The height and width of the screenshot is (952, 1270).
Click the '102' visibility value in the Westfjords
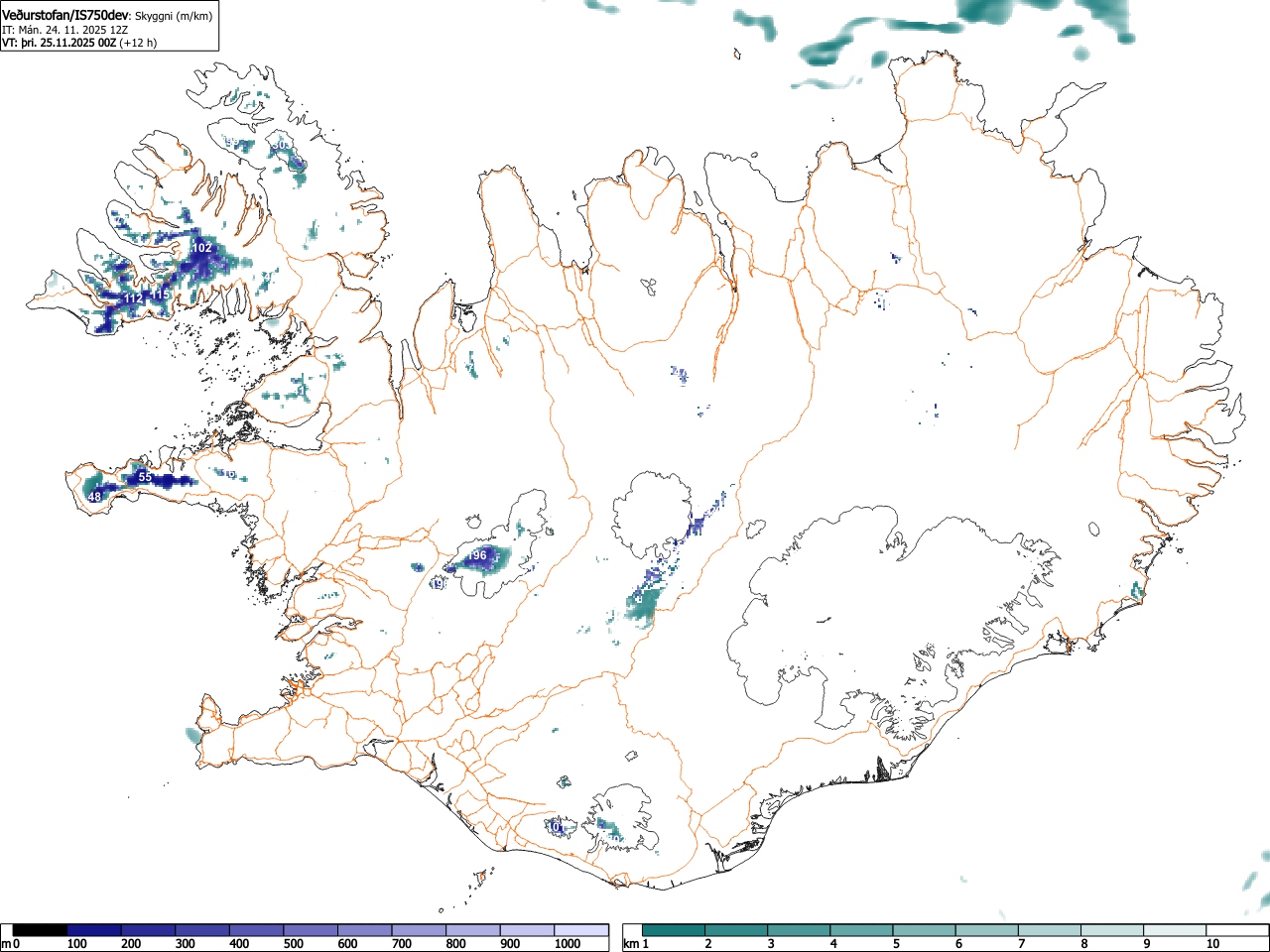202,248
